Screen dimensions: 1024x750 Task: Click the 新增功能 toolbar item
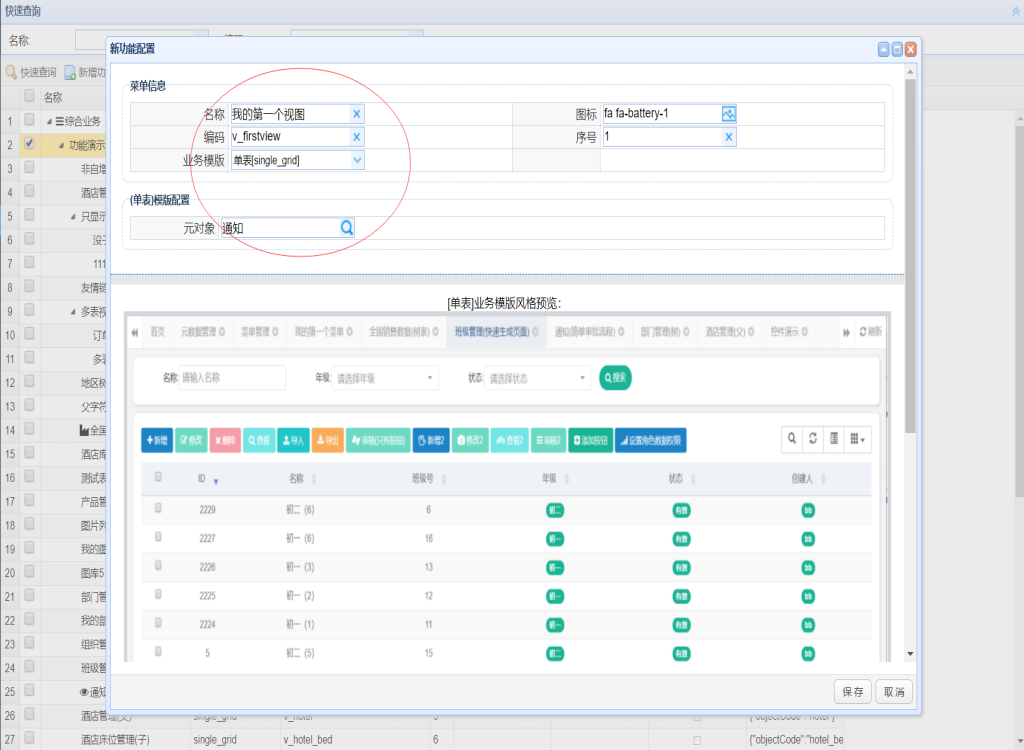pyautogui.click(x=86, y=72)
